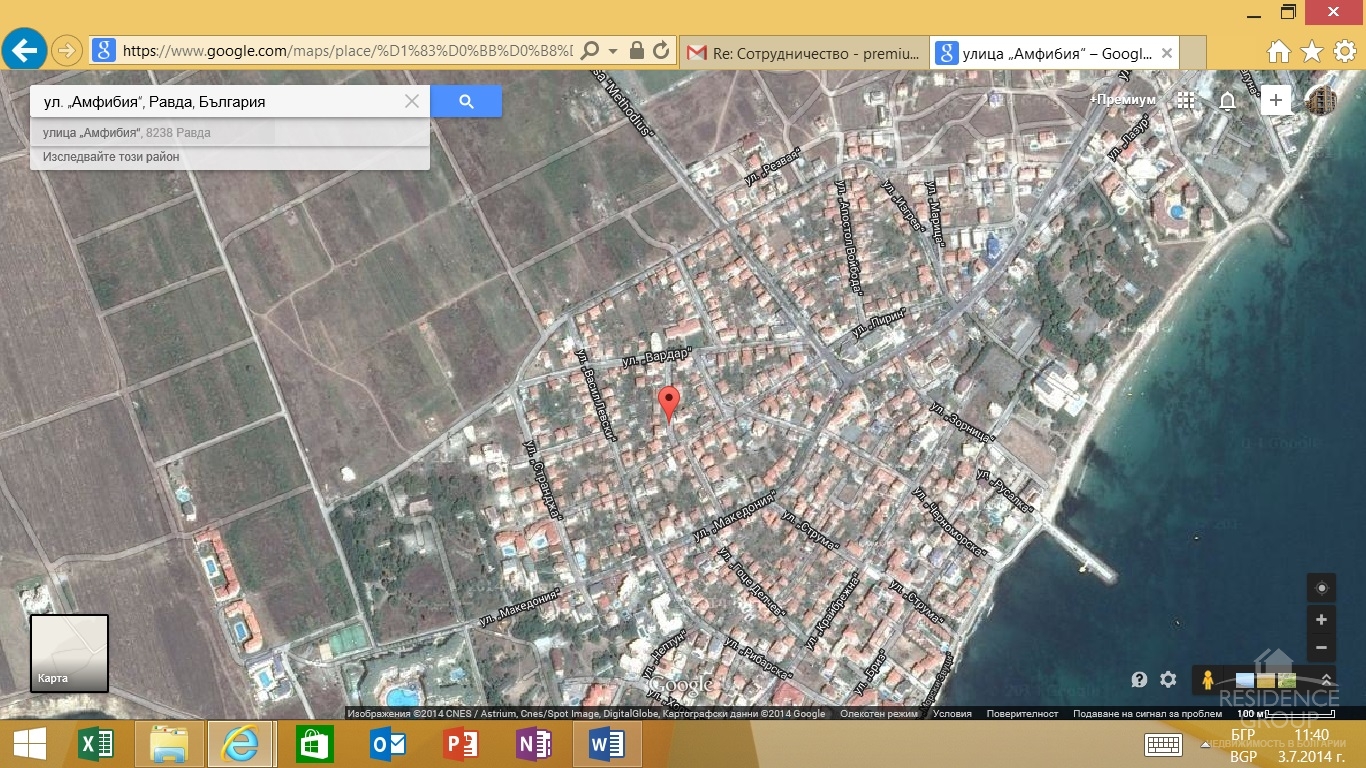Open the Google account profile picture
The image size is (1366, 768).
pos(1321,100)
